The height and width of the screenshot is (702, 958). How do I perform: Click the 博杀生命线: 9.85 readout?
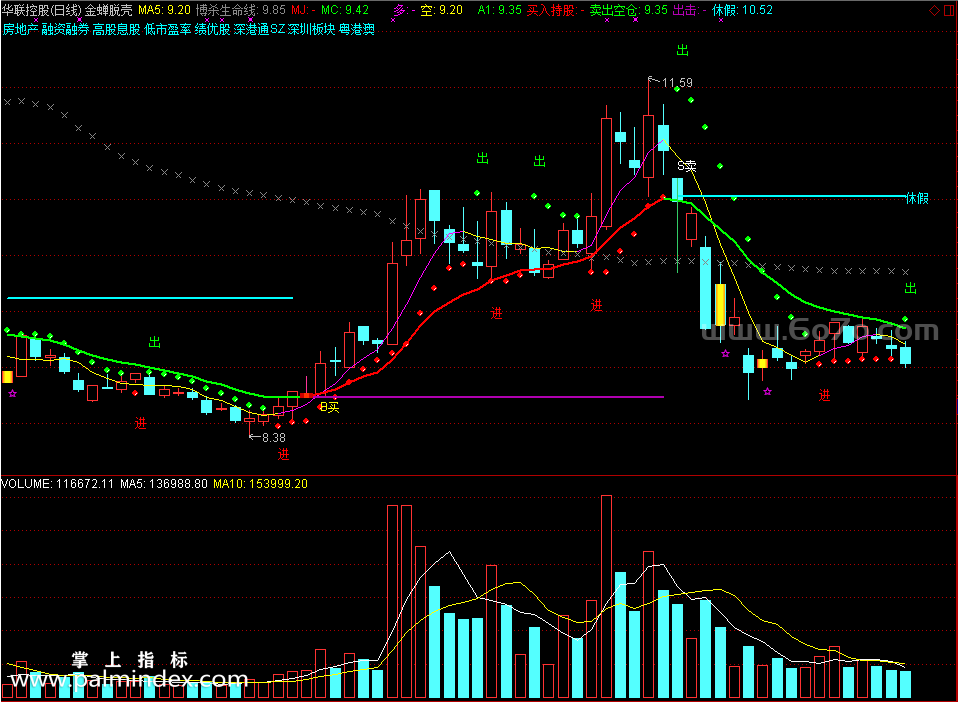click(241, 10)
